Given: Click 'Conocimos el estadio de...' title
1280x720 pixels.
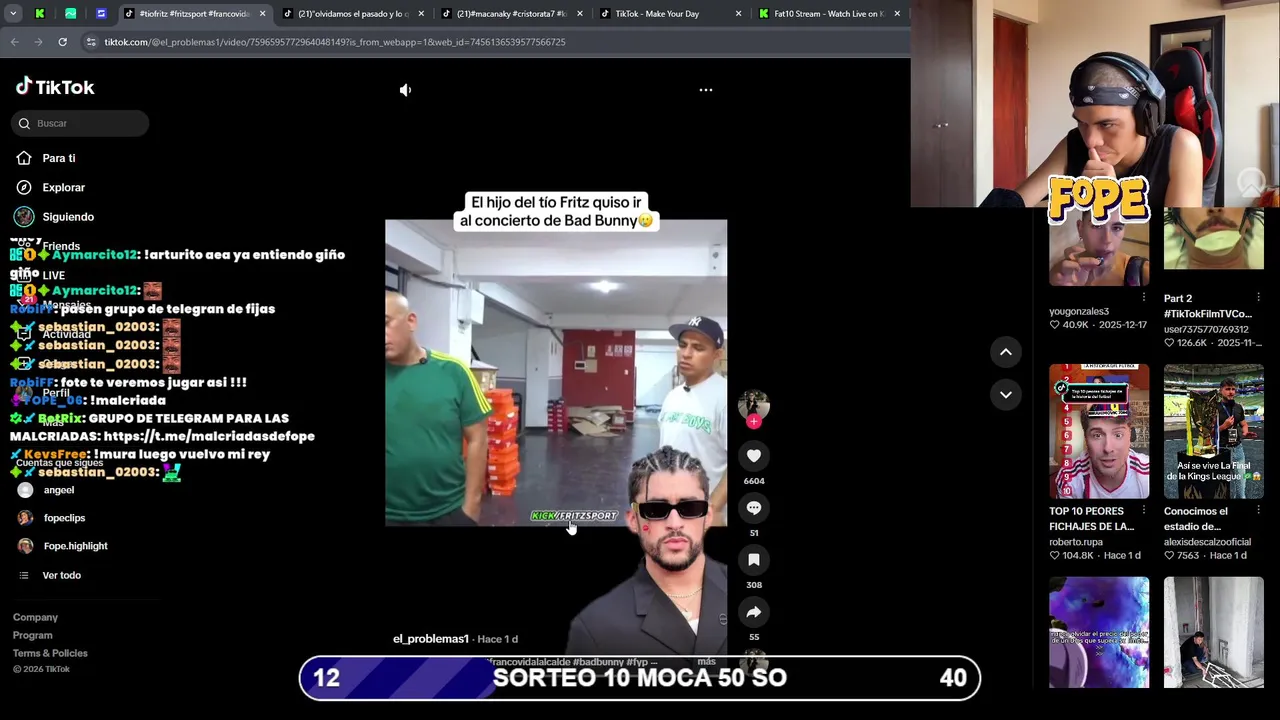Looking at the screenshot, I should click(1196, 518).
